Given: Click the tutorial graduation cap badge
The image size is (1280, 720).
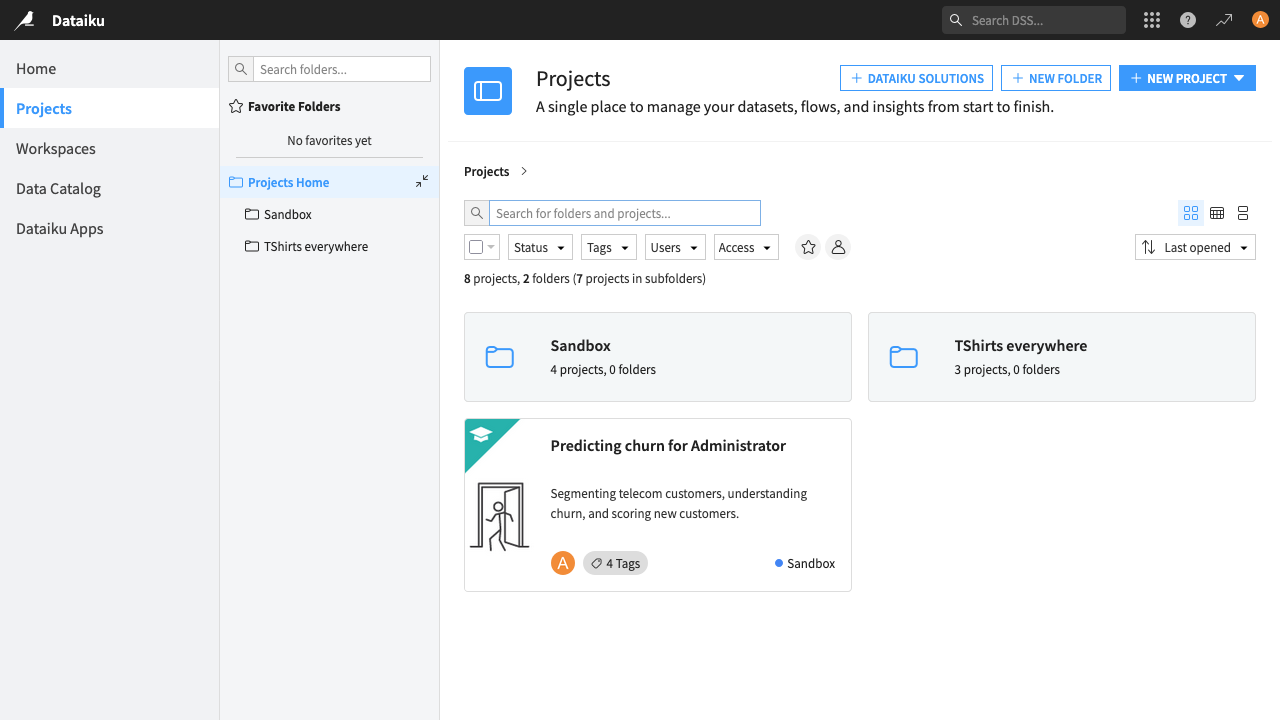Looking at the screenshot, I should tap(481, 434).
